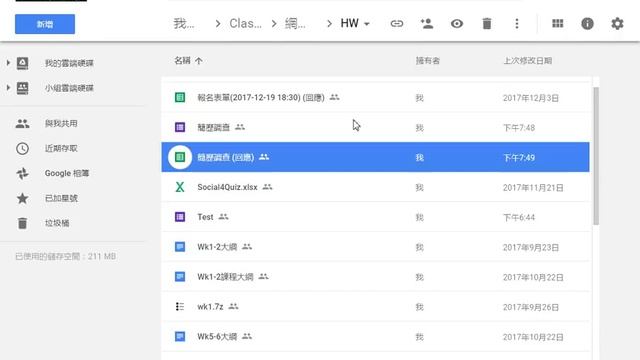Open 垃圾桶 trash in sidebar
This screenshot has width=640, height=360.
point(57,223)
